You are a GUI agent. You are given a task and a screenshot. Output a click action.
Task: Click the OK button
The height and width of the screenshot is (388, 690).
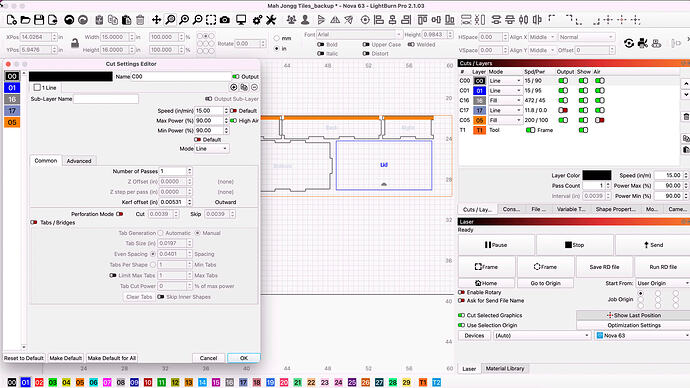[244, 358]
